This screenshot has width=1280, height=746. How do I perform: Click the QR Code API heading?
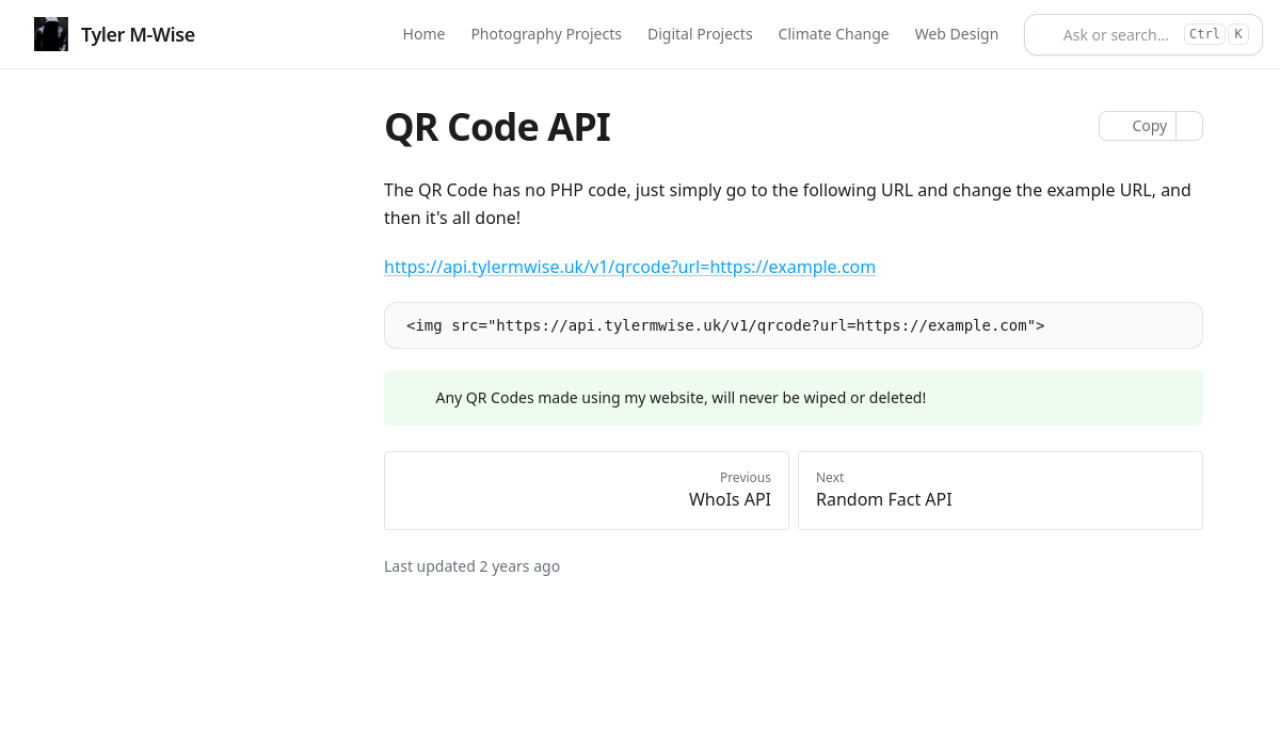pyautogui.click(x=497, y=128)
